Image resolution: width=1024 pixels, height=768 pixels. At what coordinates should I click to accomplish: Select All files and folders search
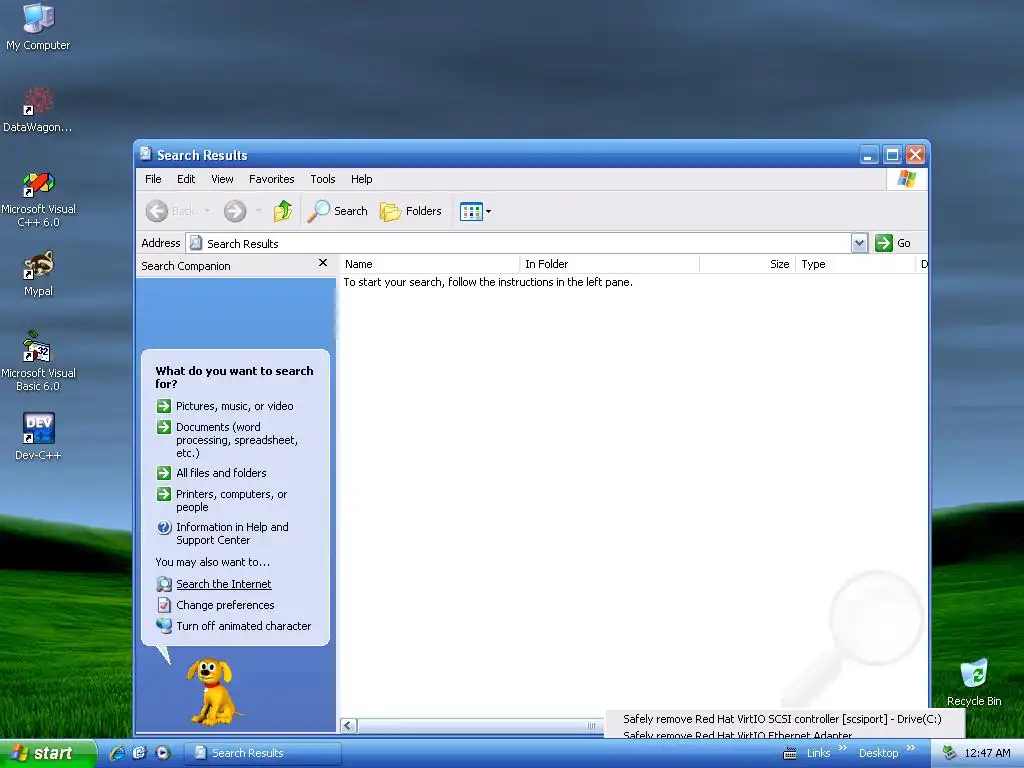pos(212,473)
